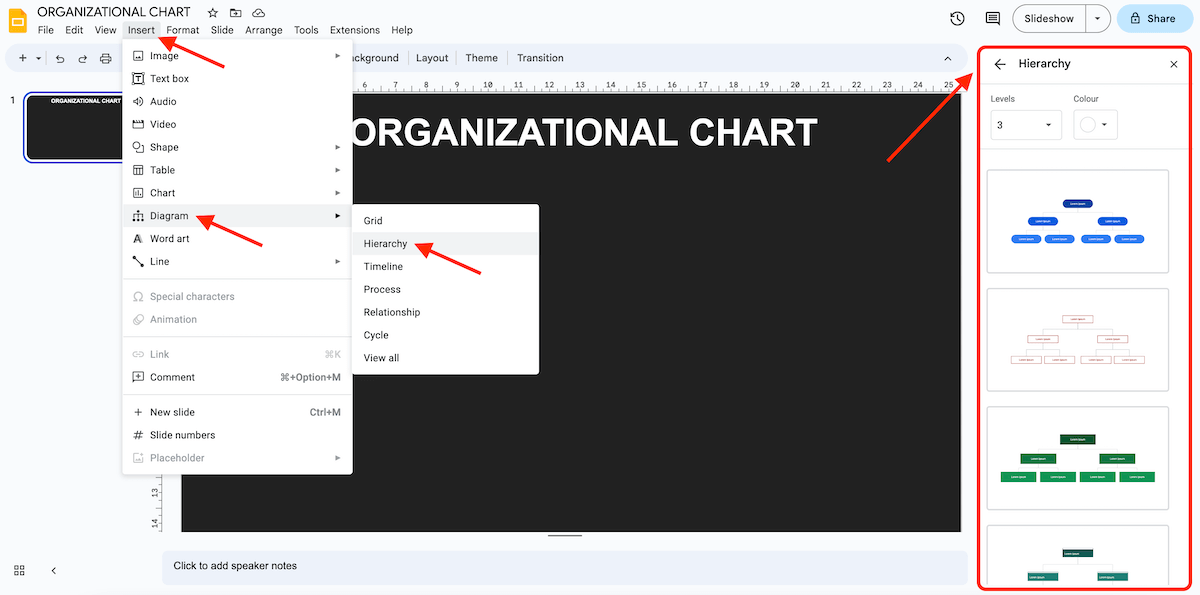1200x595 pixels.
Task: Select Slide numbers in Insert menu
Action: point(237,435)
